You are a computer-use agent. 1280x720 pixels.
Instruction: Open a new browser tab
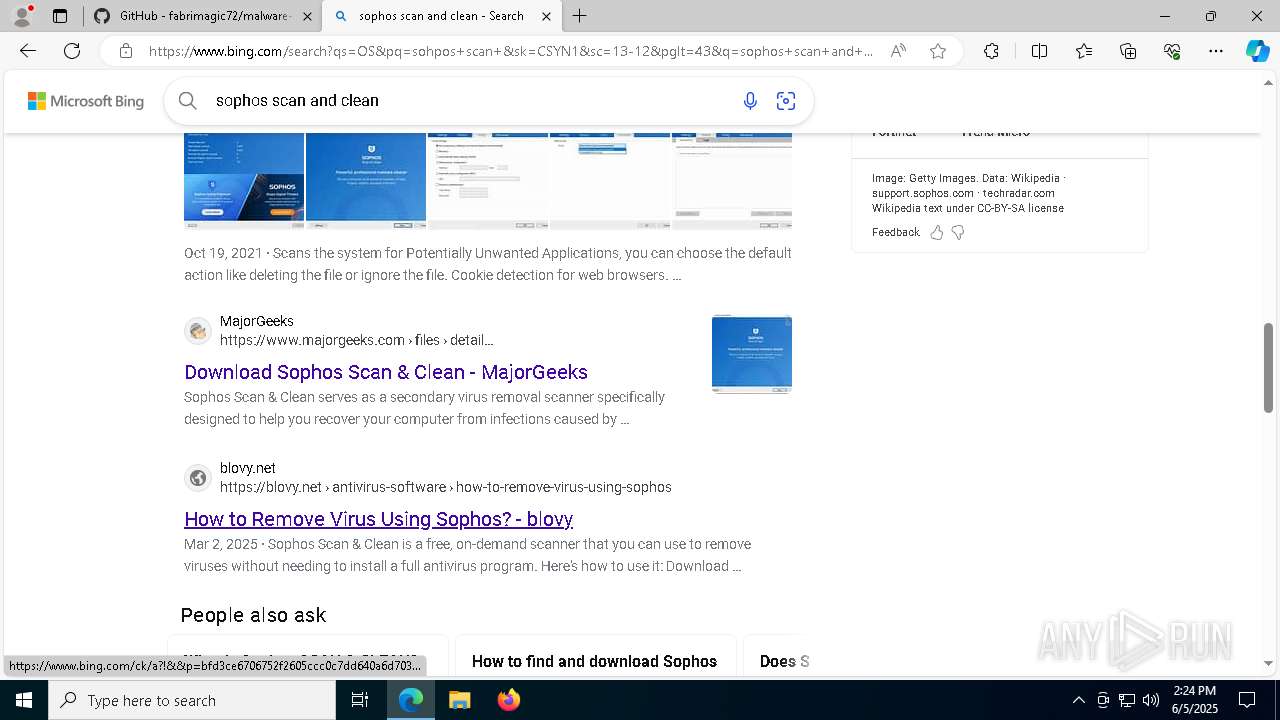click(580, 16)
